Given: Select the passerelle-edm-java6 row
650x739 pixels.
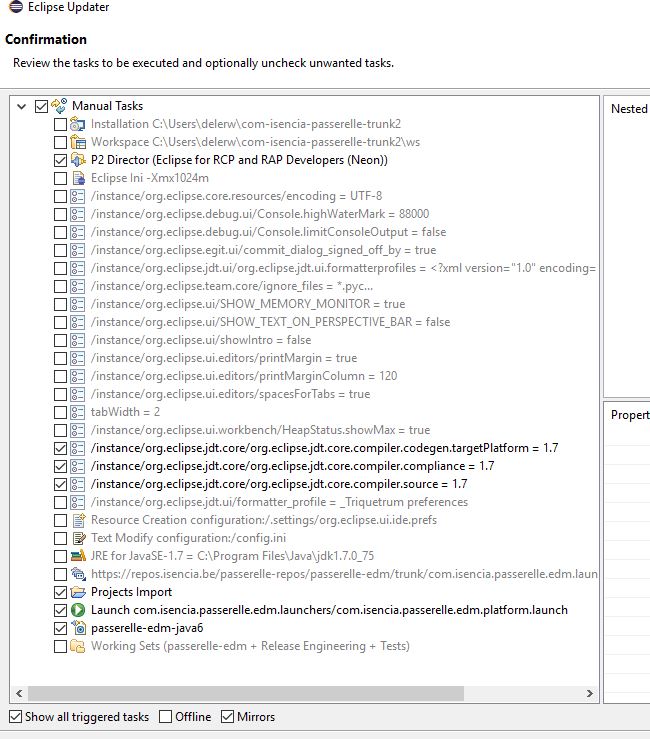Looking at the screenshot, I should [x=147, y=628].
